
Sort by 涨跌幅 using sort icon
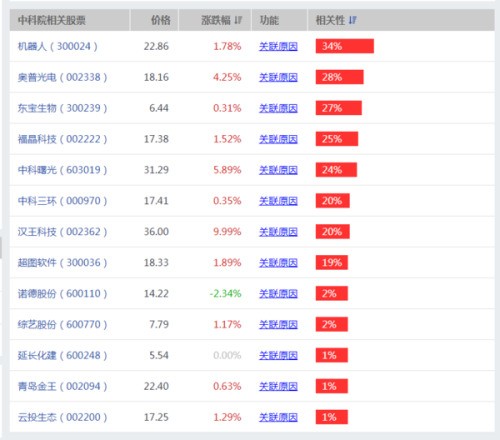click(238, 20)
